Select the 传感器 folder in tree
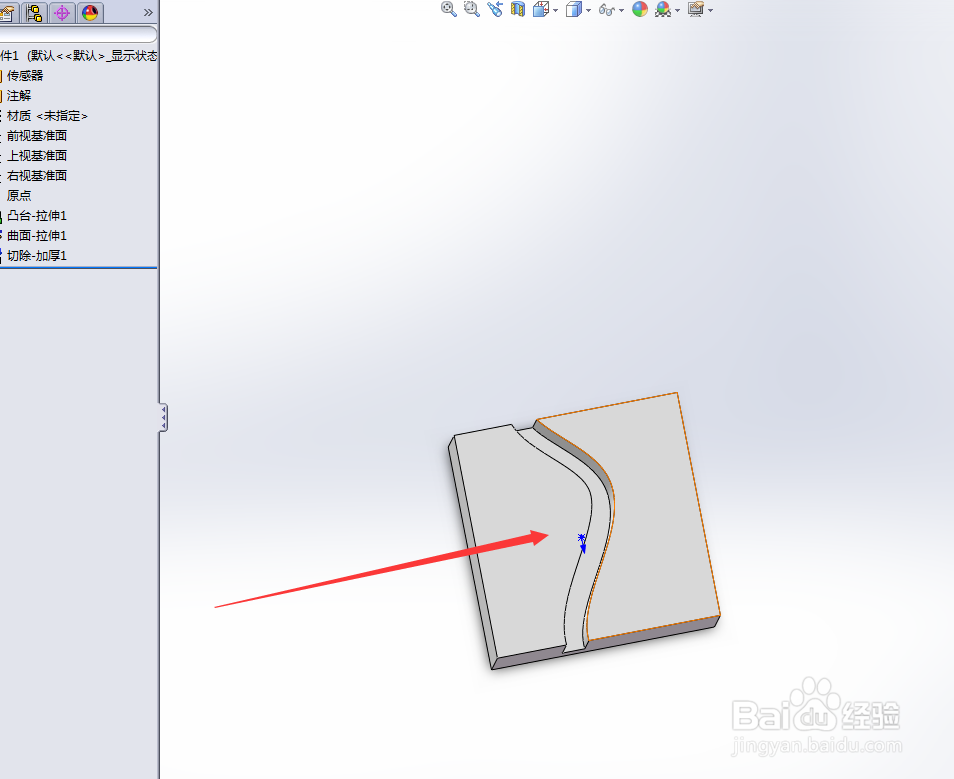 (x=24, y=75)
